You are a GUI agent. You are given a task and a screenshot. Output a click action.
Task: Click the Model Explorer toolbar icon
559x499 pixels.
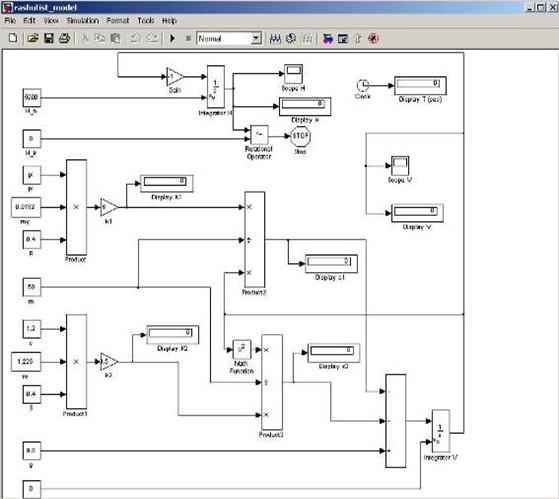(343, 38)
